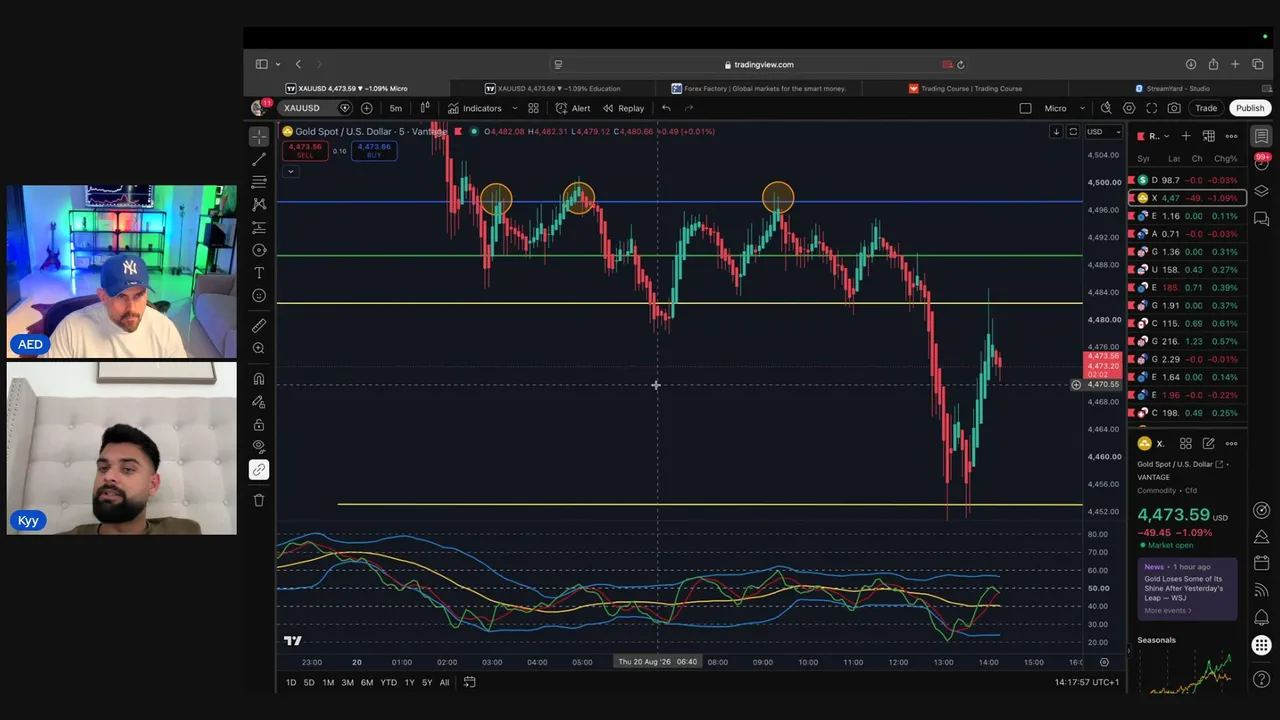Open the More events news link
The height and width of the screenshot is (720, 1280).
point(1168,610)
